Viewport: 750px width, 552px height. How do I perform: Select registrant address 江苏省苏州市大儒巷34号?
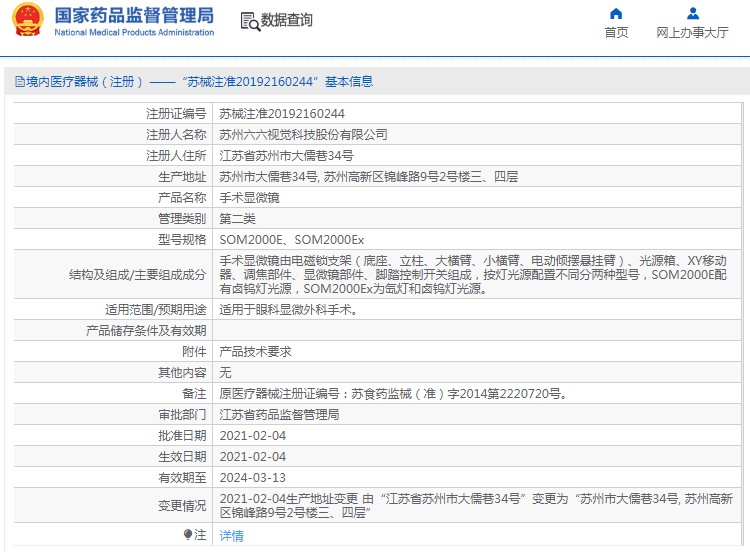click(x=286, y=156)
